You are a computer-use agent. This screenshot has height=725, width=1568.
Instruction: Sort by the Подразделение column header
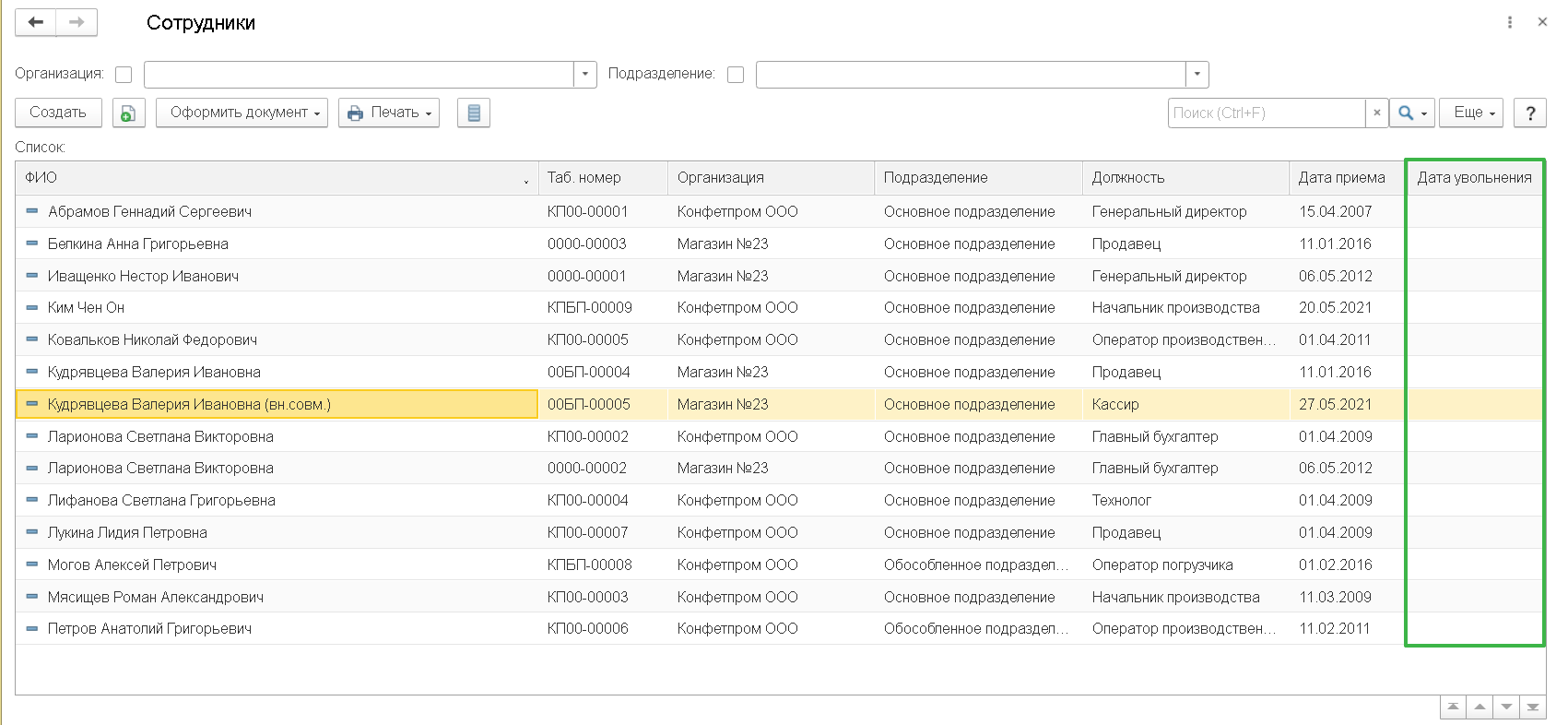(x=978, y=178)
